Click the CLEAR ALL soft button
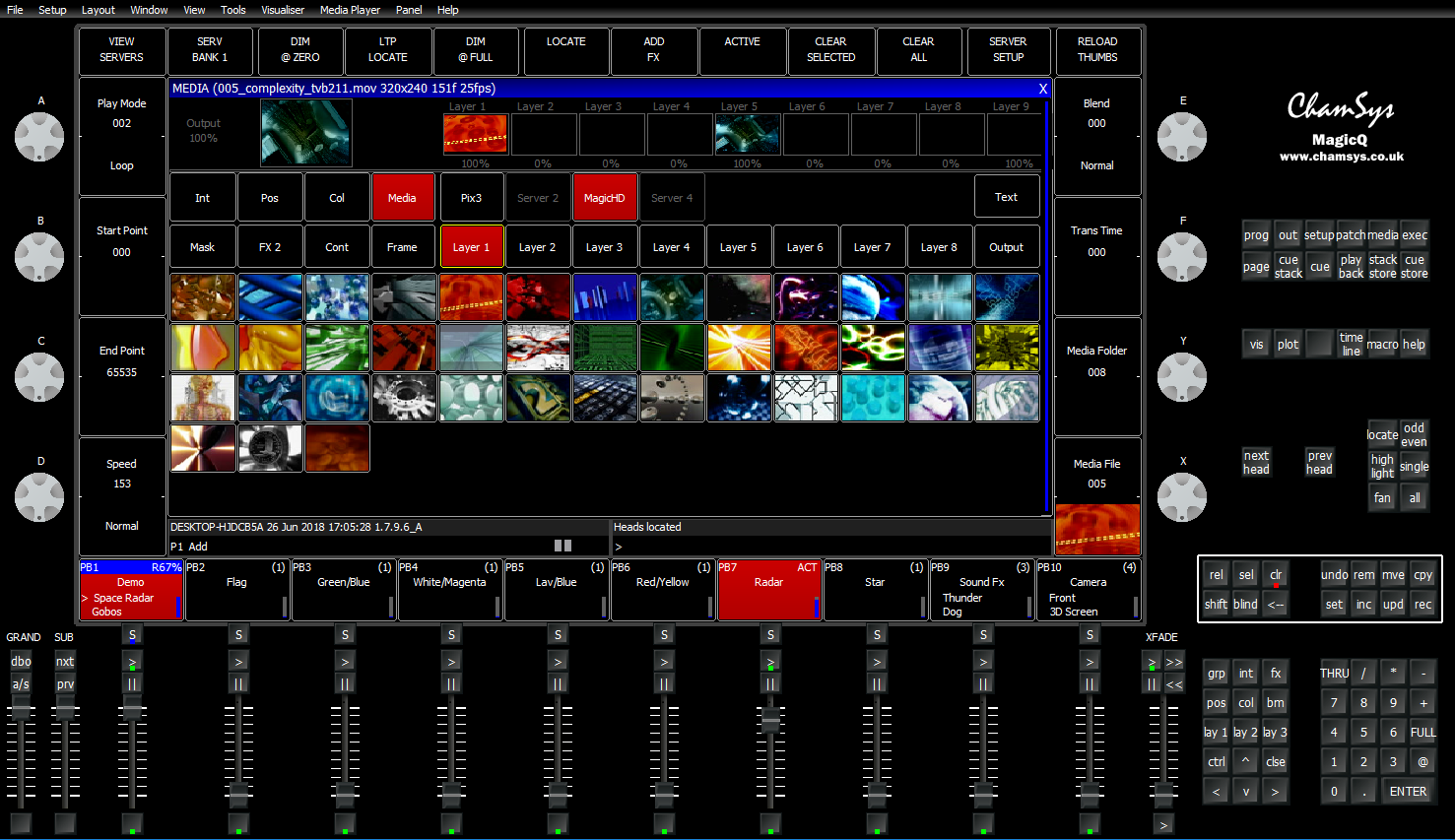1455x840 pixels. click(x=918, y=50)
